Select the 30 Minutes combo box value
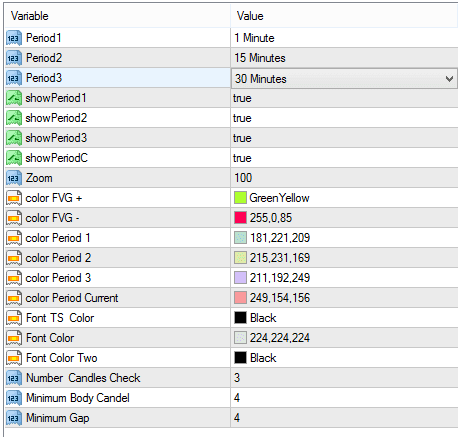The width and height of the screenshot is (458, 437). coord(344,79)
